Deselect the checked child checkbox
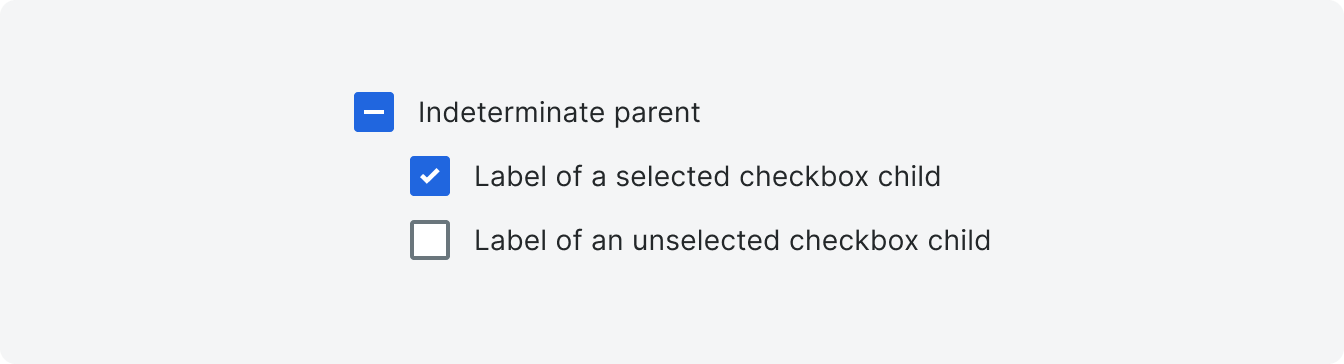Screen dimensions: 1344x364 [x=430, y=176]
